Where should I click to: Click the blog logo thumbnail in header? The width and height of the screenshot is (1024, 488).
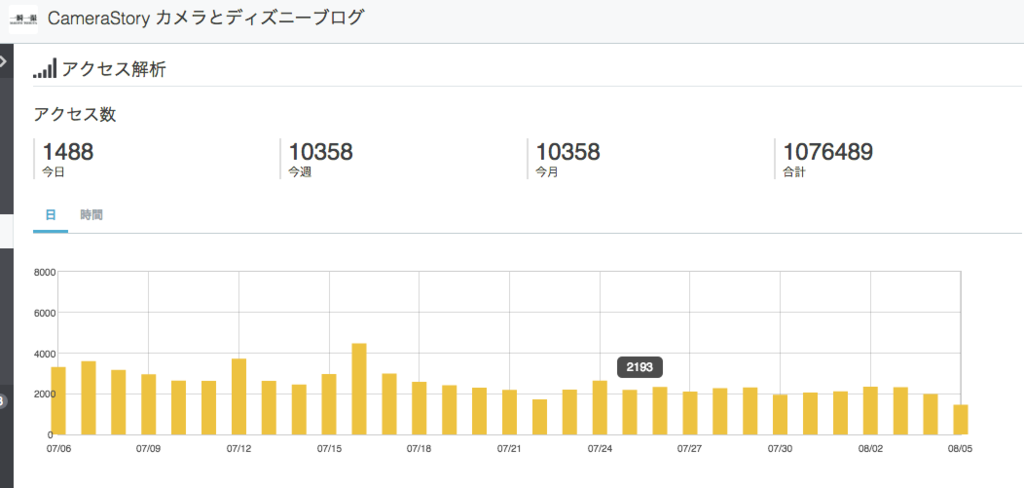click(23, 19)
